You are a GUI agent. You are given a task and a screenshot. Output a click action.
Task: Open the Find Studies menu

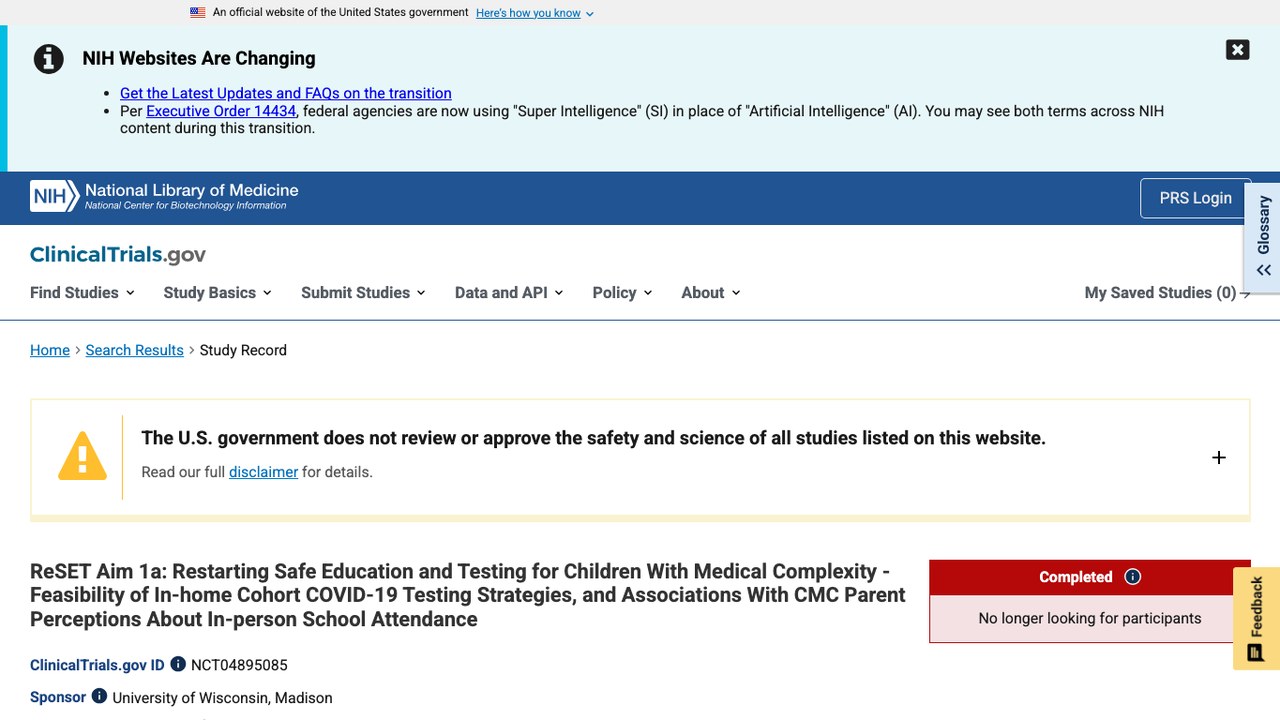click(x=83, y=293)
